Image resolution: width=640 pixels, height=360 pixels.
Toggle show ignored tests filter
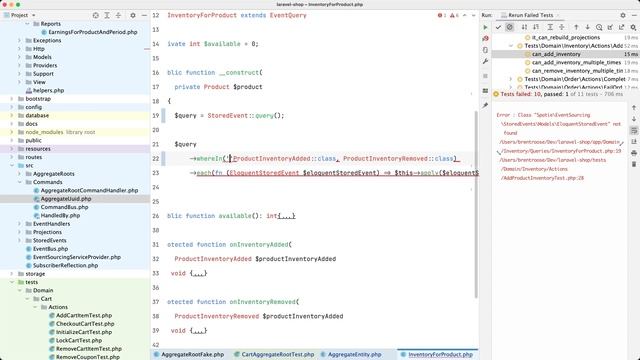point(510,27)
